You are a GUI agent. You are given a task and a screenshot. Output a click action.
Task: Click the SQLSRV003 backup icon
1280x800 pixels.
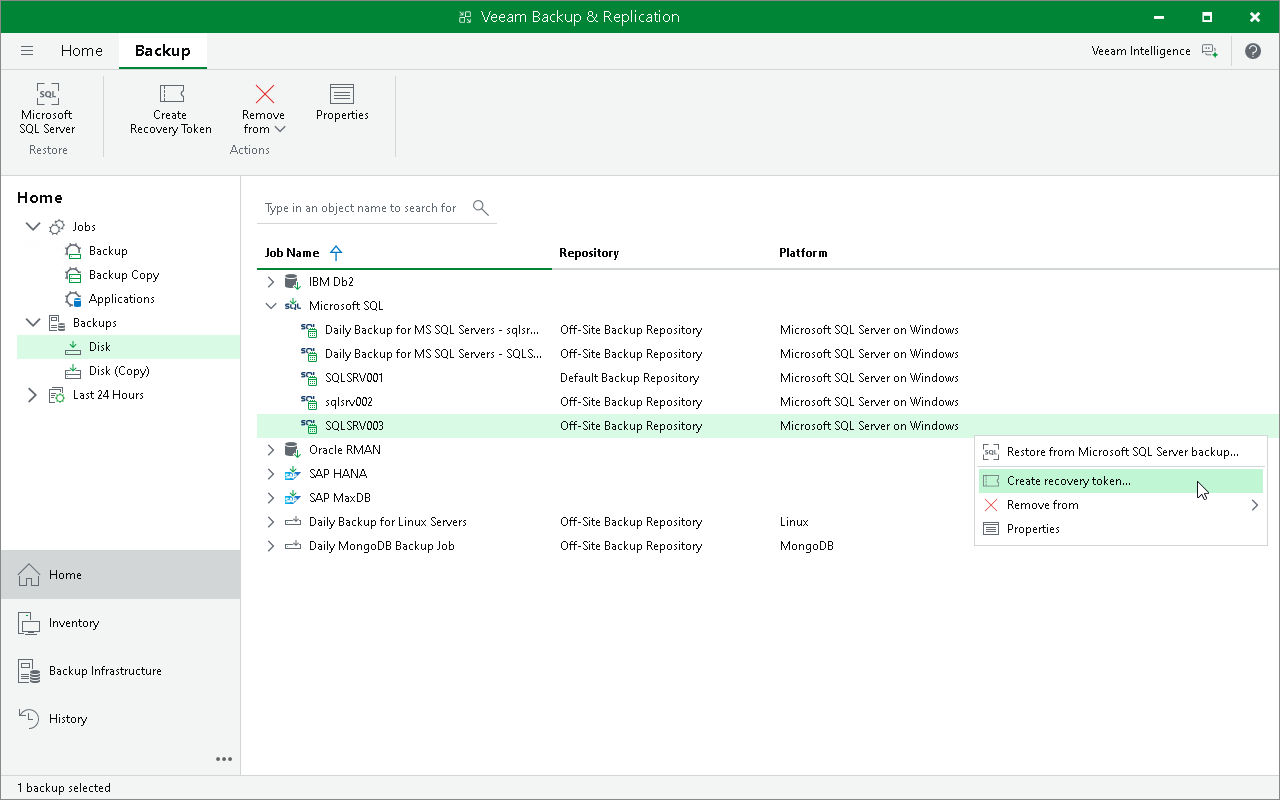tap(309, 426)
